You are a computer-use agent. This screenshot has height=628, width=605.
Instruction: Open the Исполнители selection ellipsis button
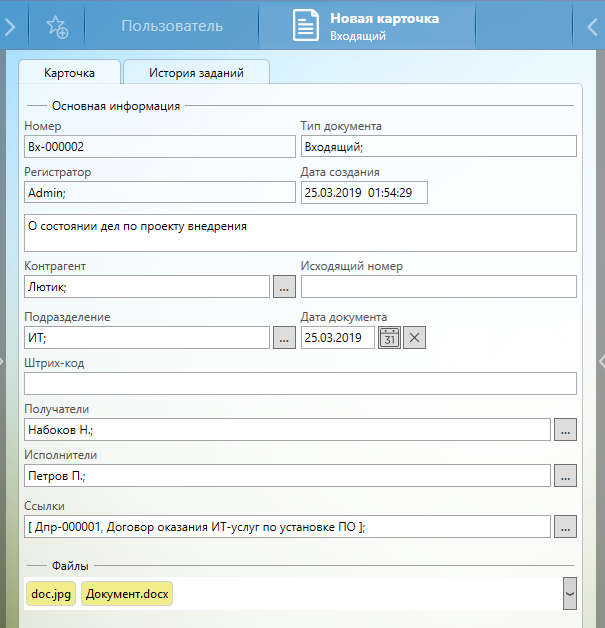566,476
